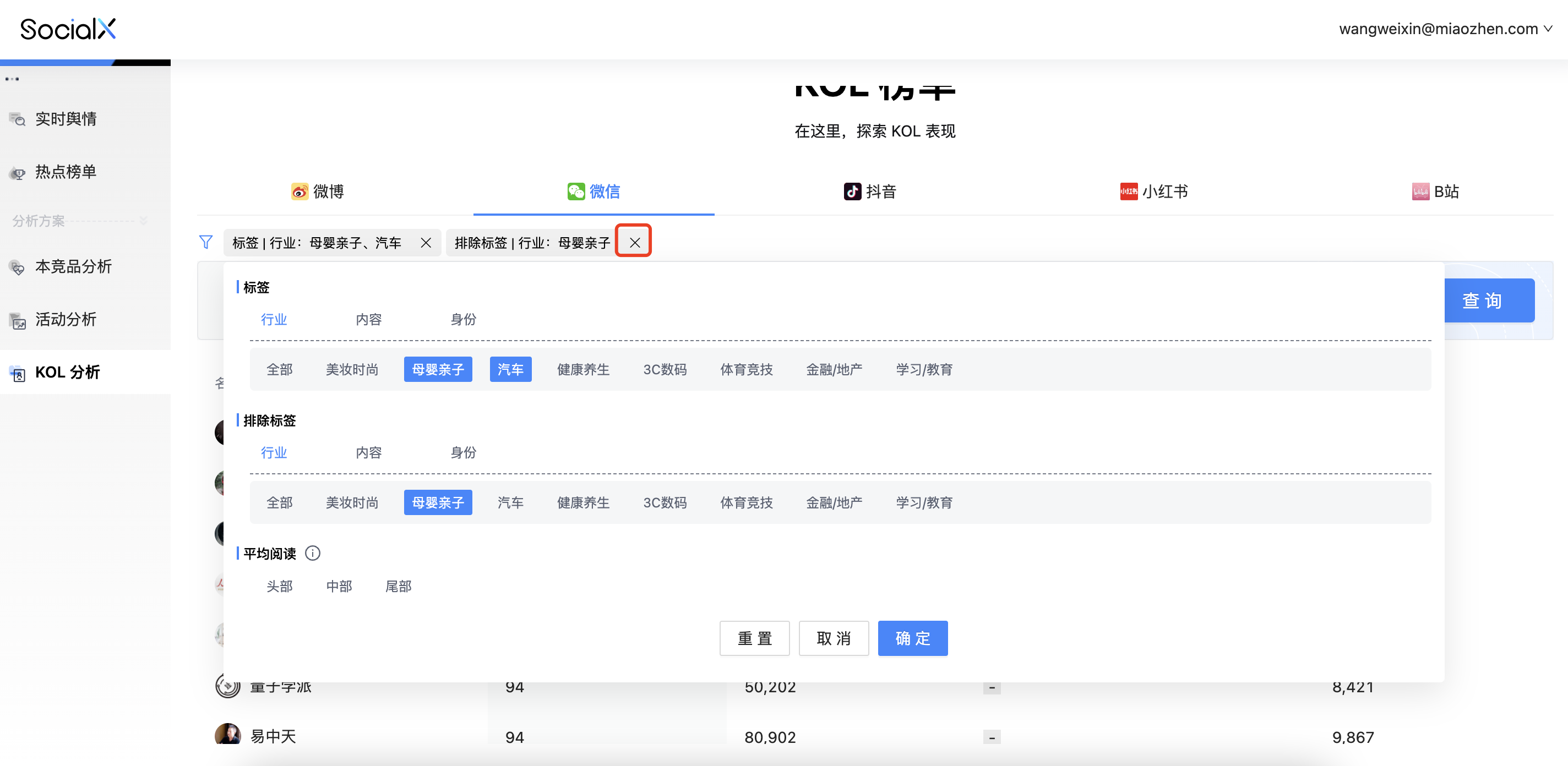
Task: Toggle 美妆时尚 in 标签 industry options
Action: click(352, 369)
